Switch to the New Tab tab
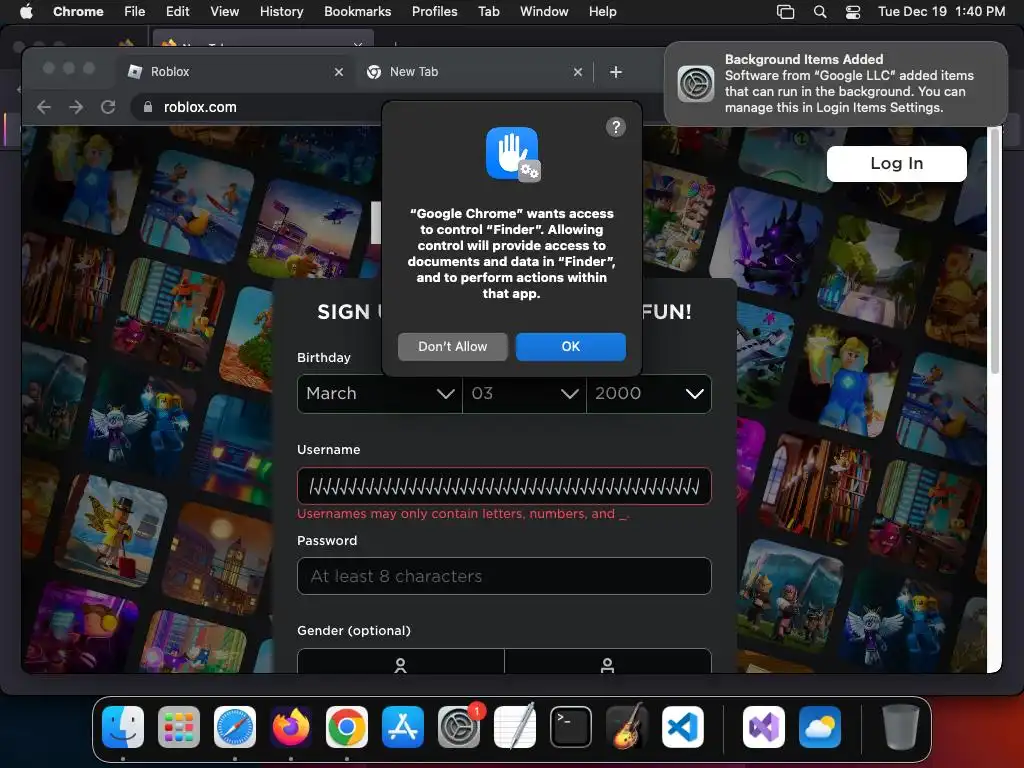 click(475, 72)
